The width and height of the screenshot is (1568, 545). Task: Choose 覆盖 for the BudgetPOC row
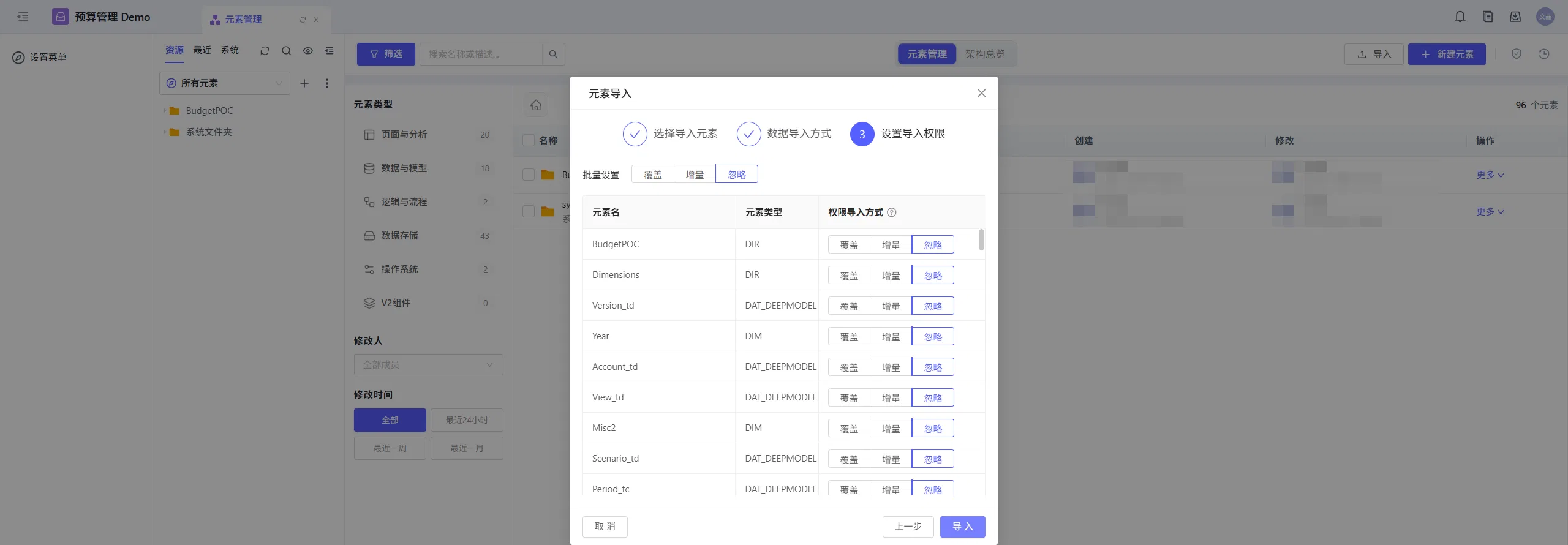(849, 245)
